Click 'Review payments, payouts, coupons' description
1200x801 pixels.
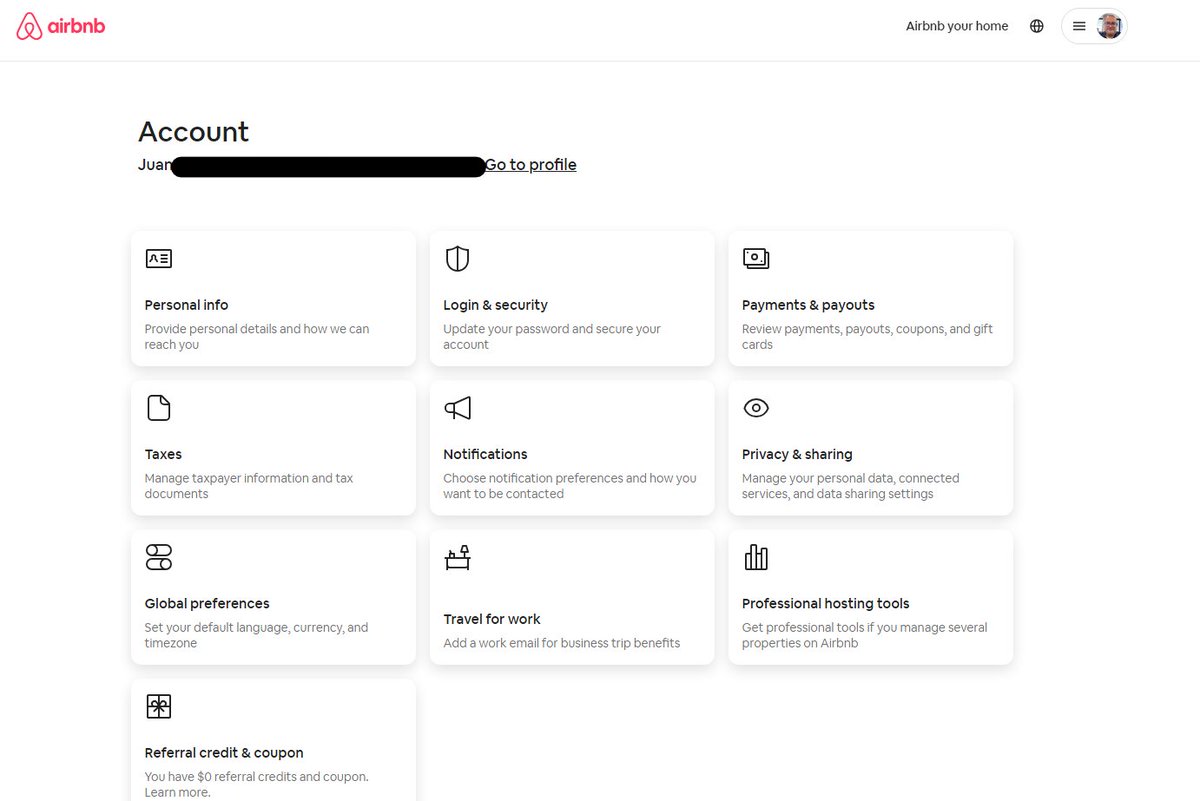pyautogui.click(x=867, y=337)
